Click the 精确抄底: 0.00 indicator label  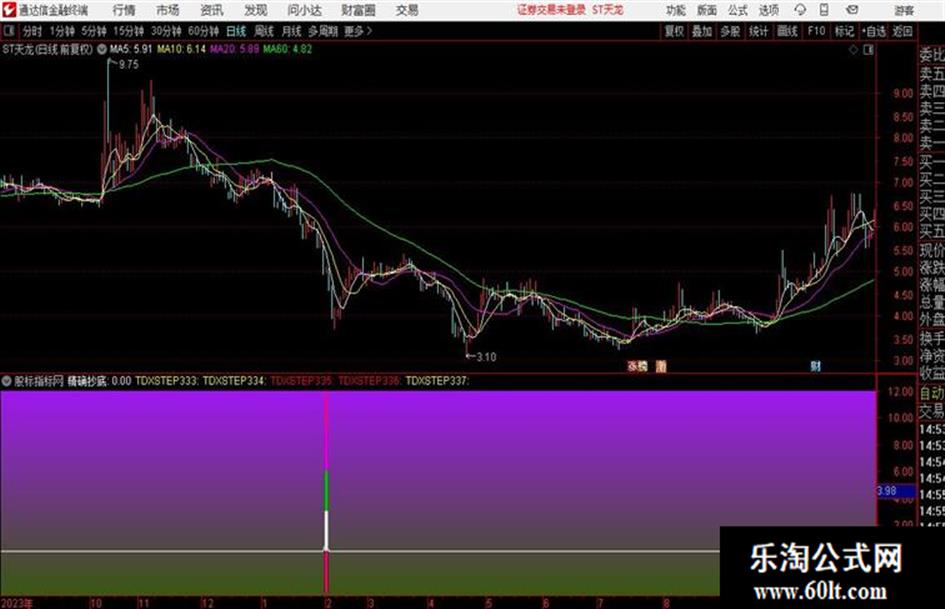[99, 381]
